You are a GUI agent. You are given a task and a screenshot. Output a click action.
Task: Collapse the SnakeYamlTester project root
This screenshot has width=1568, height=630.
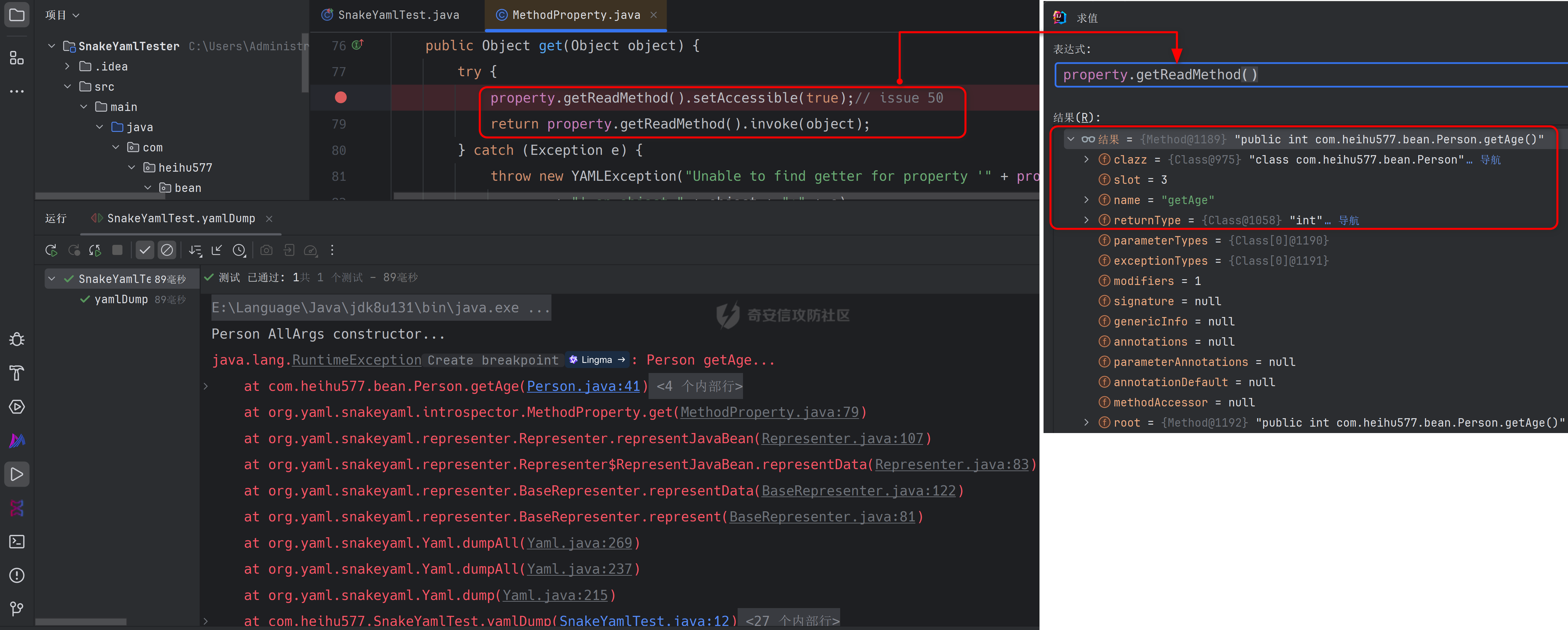point(52,46)
